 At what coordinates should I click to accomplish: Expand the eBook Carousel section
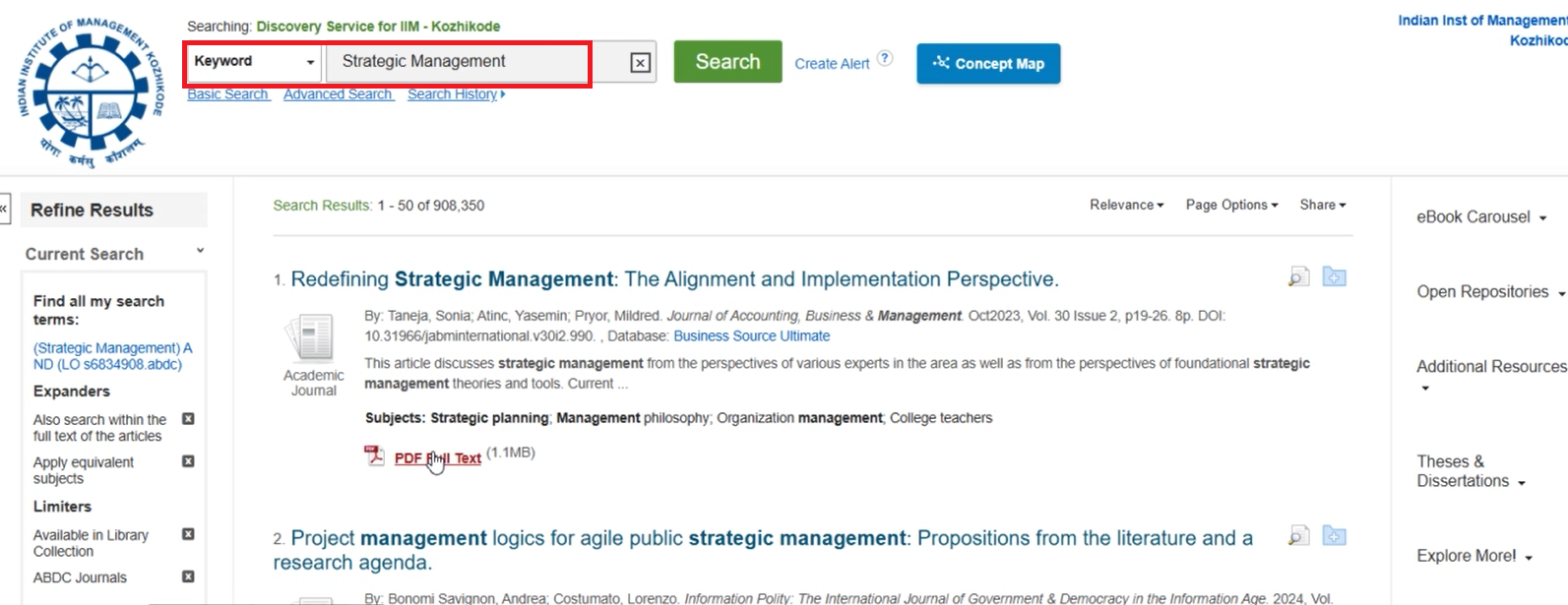pyautogui.click(x=1480, y=217)
